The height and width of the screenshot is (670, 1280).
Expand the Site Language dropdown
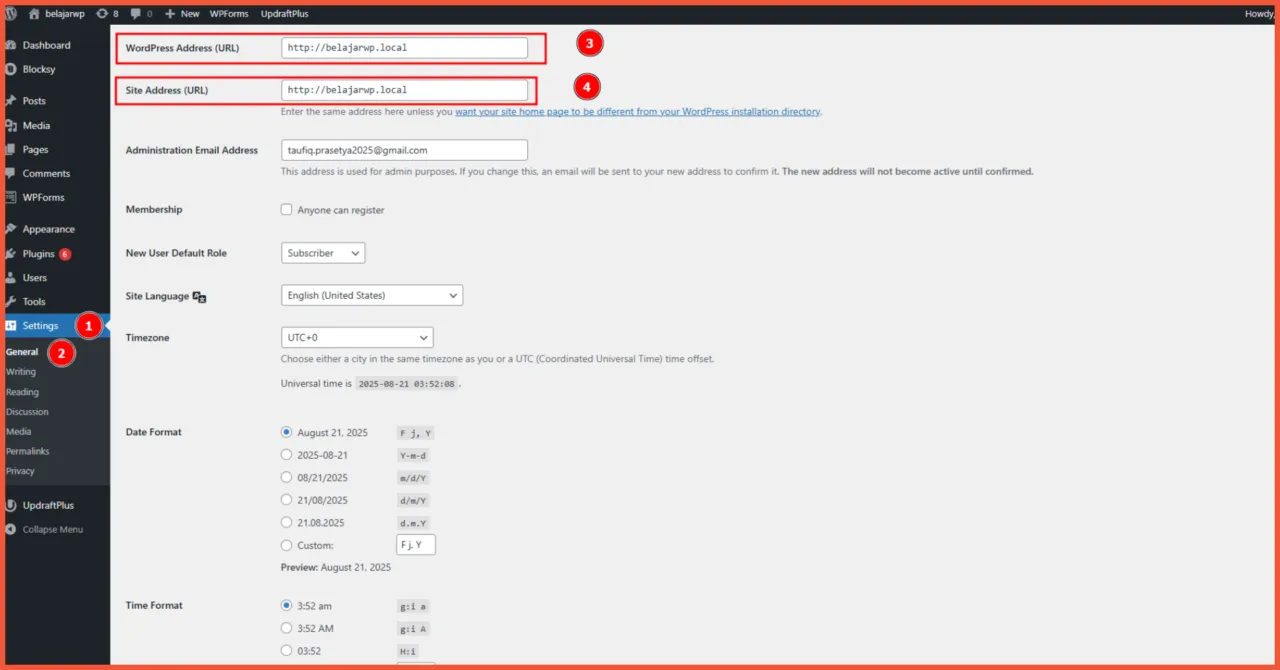click(x=372, y=296)
